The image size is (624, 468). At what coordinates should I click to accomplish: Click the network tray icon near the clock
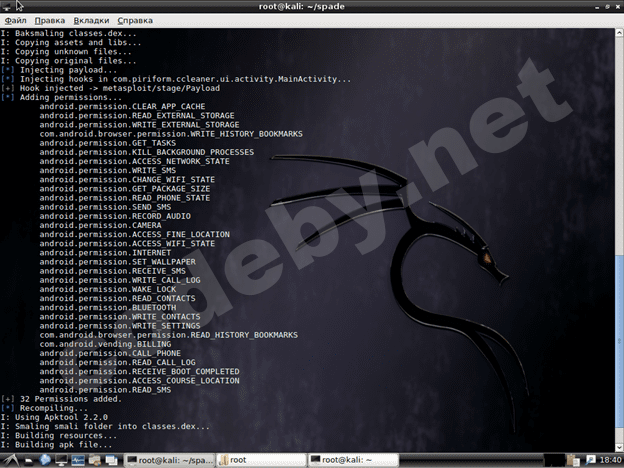click(590, 460)
